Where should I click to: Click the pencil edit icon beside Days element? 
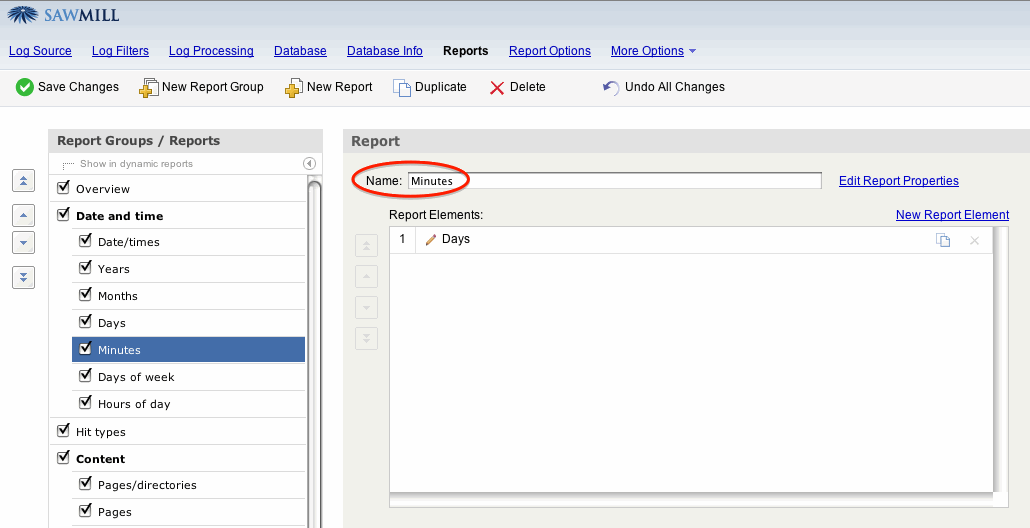click(431, 240)
